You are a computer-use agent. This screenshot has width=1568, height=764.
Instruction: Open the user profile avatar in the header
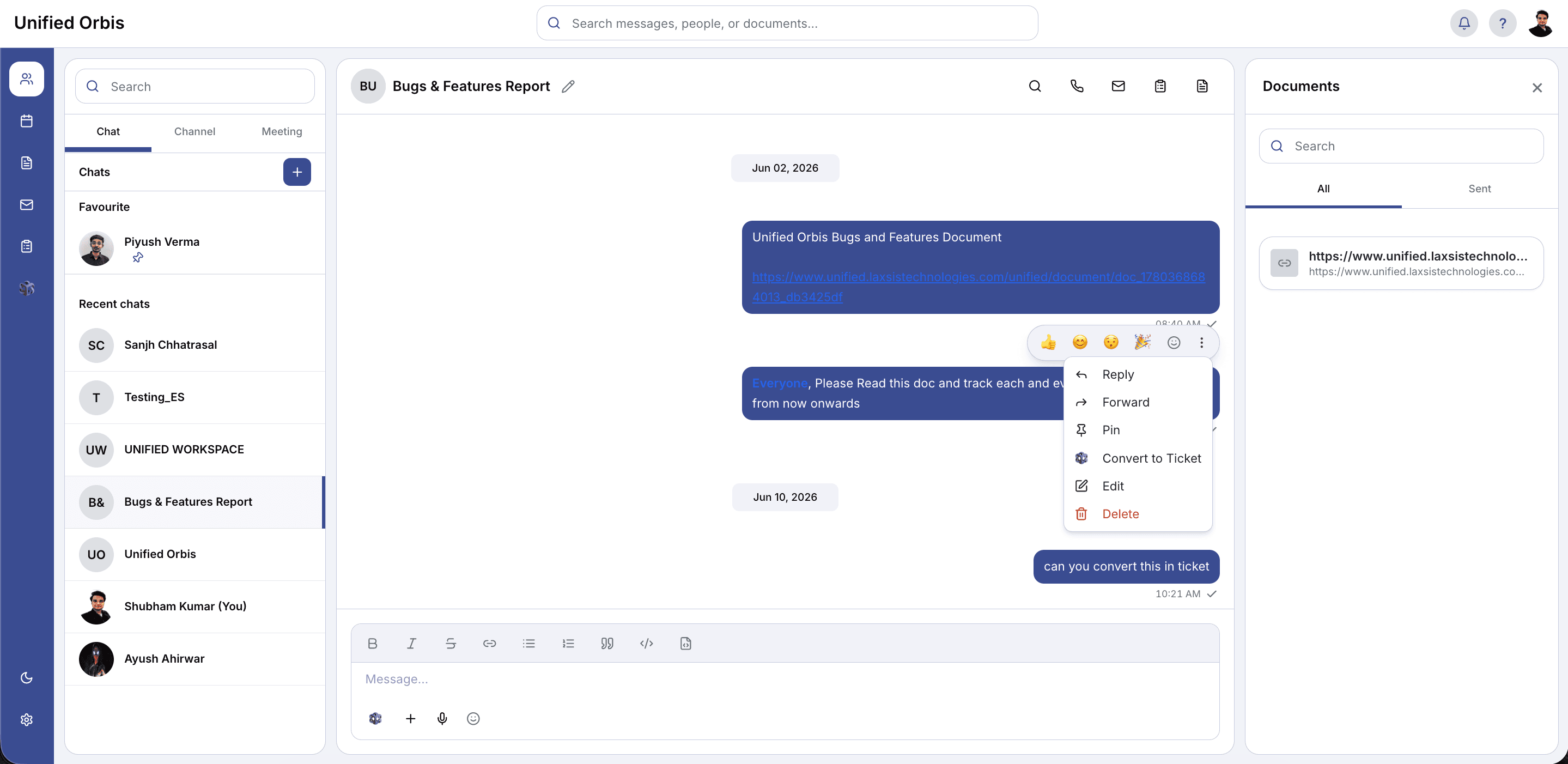[1541, 23]
